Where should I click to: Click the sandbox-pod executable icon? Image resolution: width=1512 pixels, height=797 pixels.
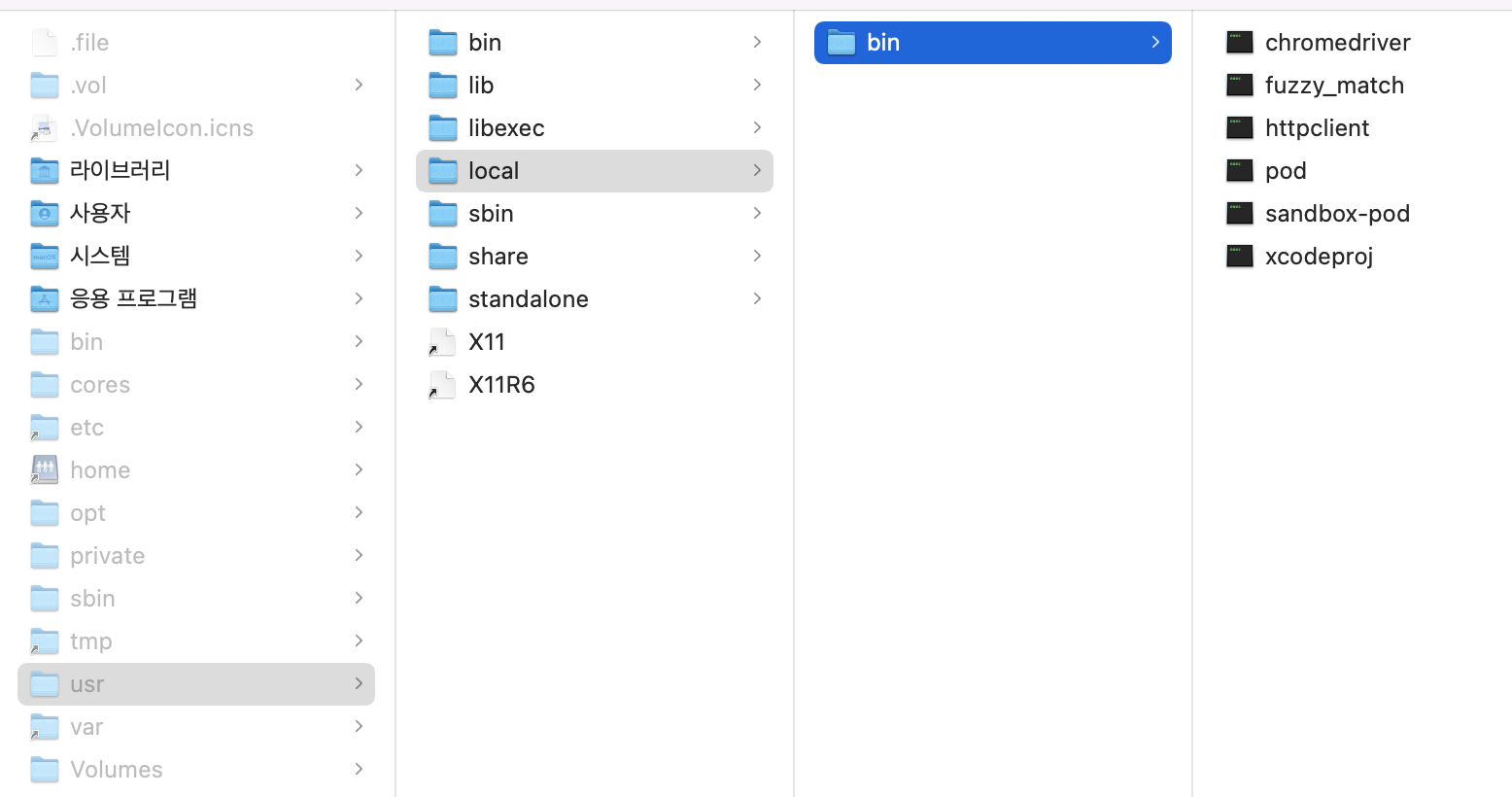pyautogui.click(x=1239, y=213)
